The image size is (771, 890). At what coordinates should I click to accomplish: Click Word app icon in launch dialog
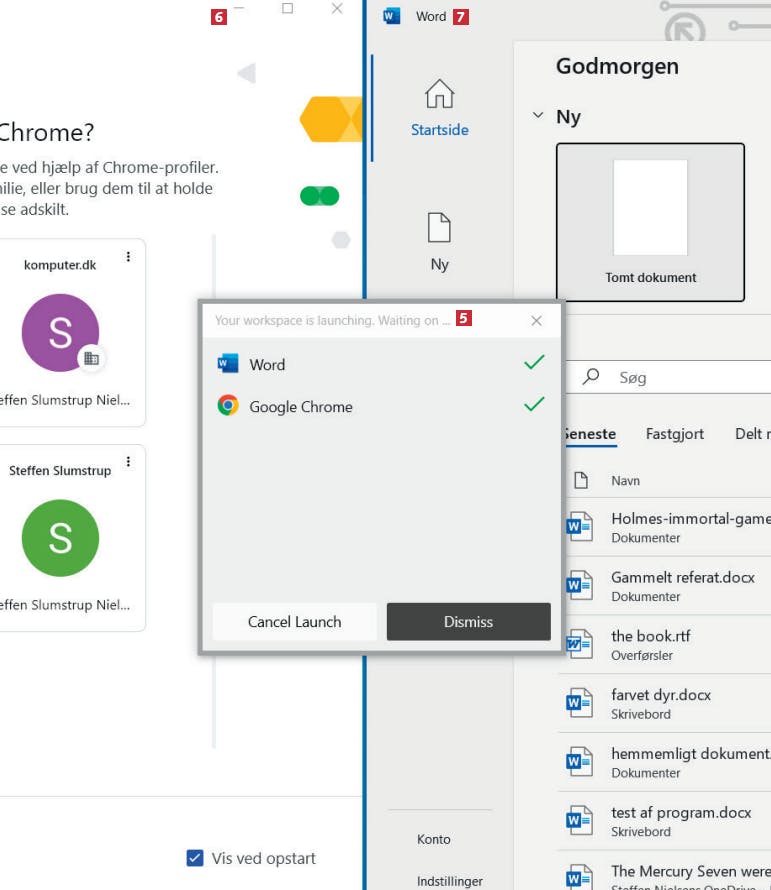tap(228, 363)
